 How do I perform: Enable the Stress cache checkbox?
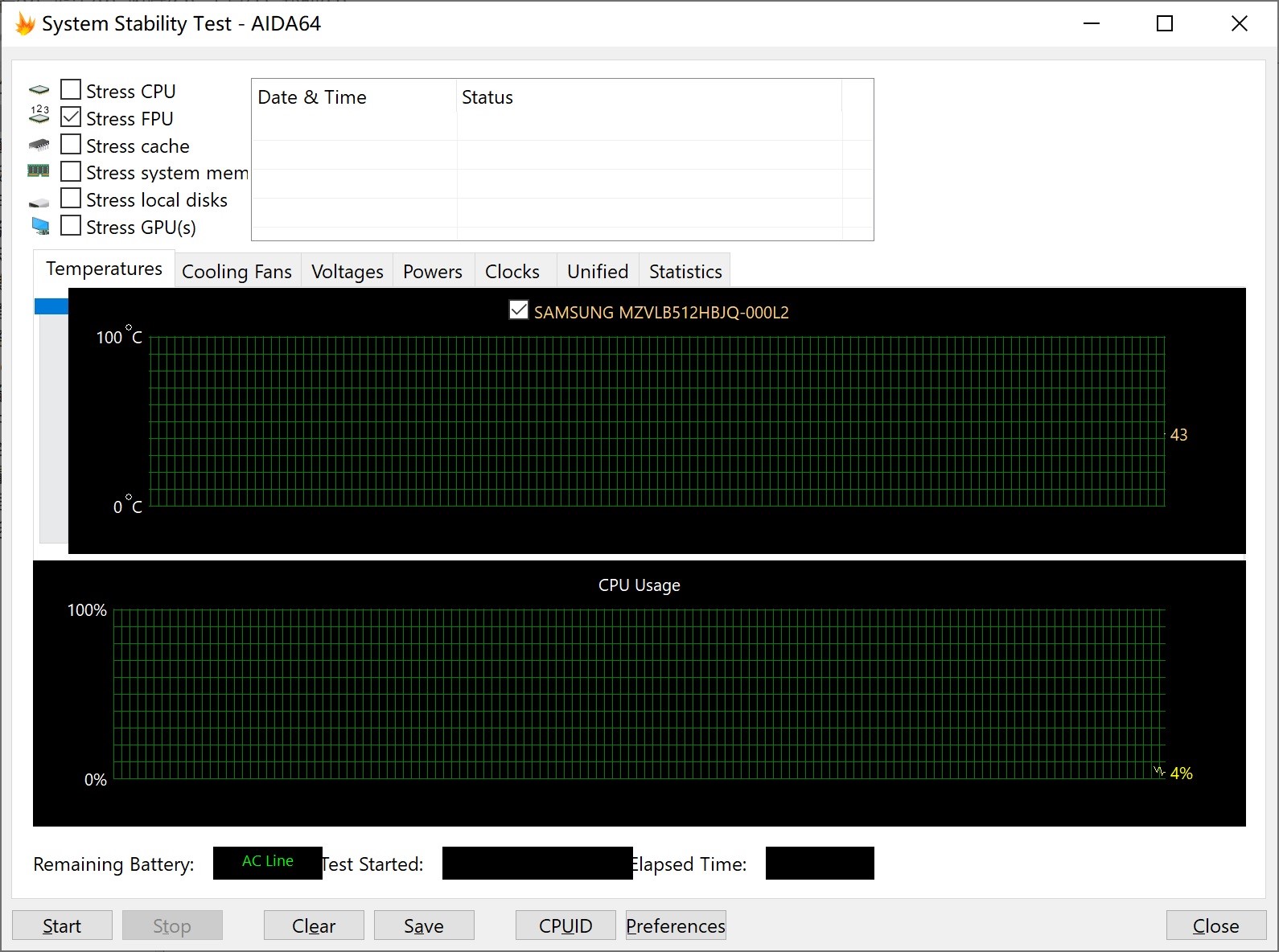[x=71, y=144]
